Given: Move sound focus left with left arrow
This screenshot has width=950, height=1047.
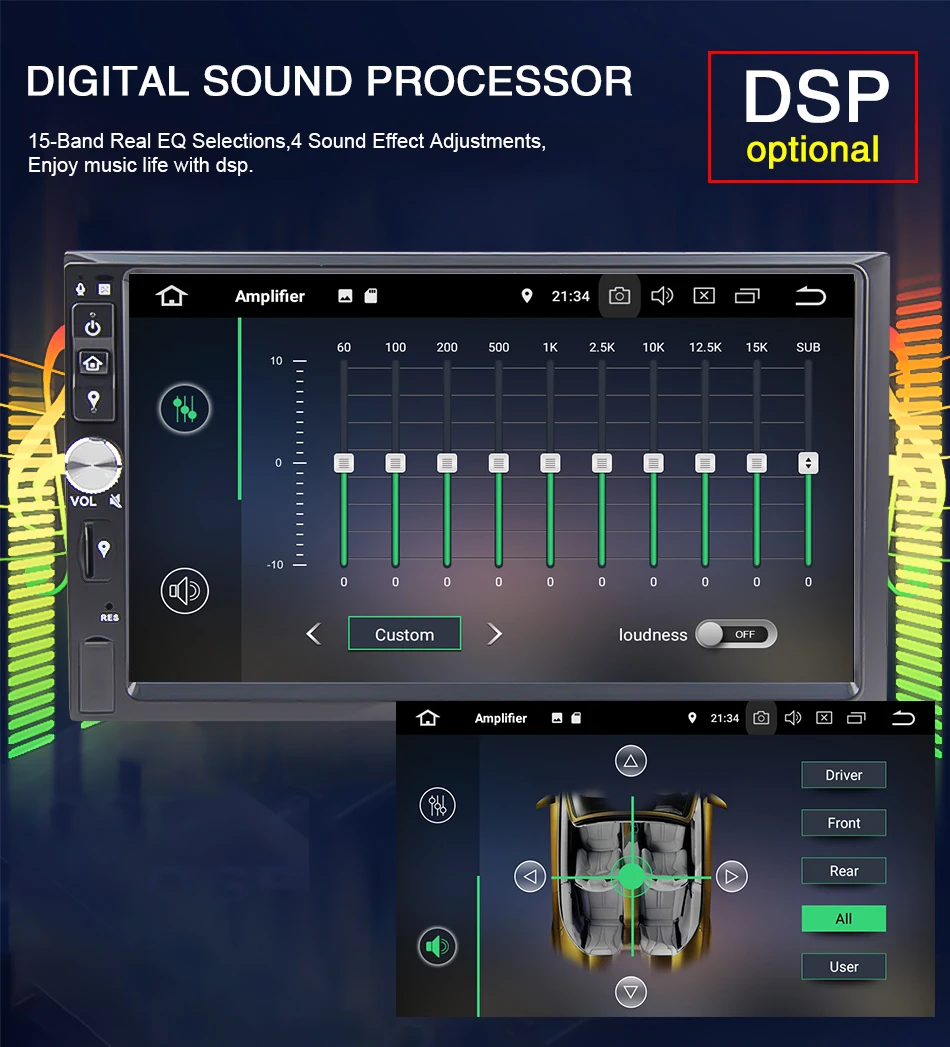Looking at the screenshot, I should click(x=530, y=876).
